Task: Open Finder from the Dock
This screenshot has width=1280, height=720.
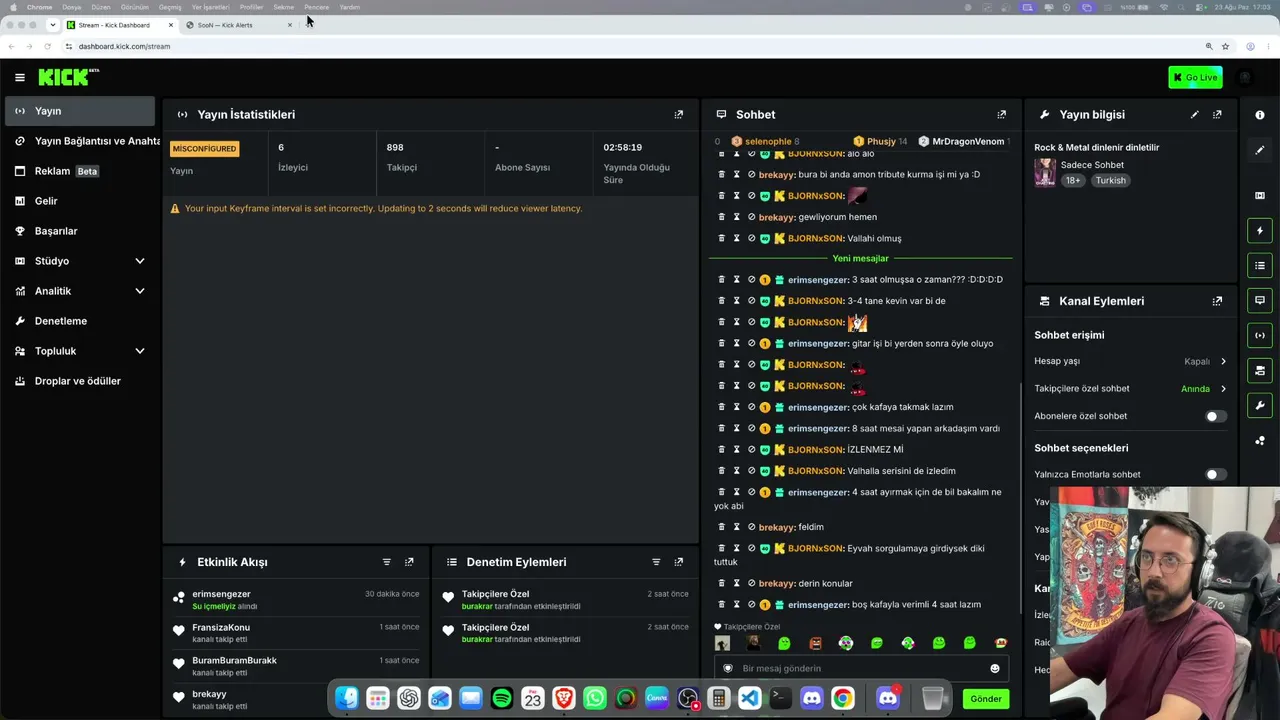Action: pyautogui.click(x=347, y=698)
